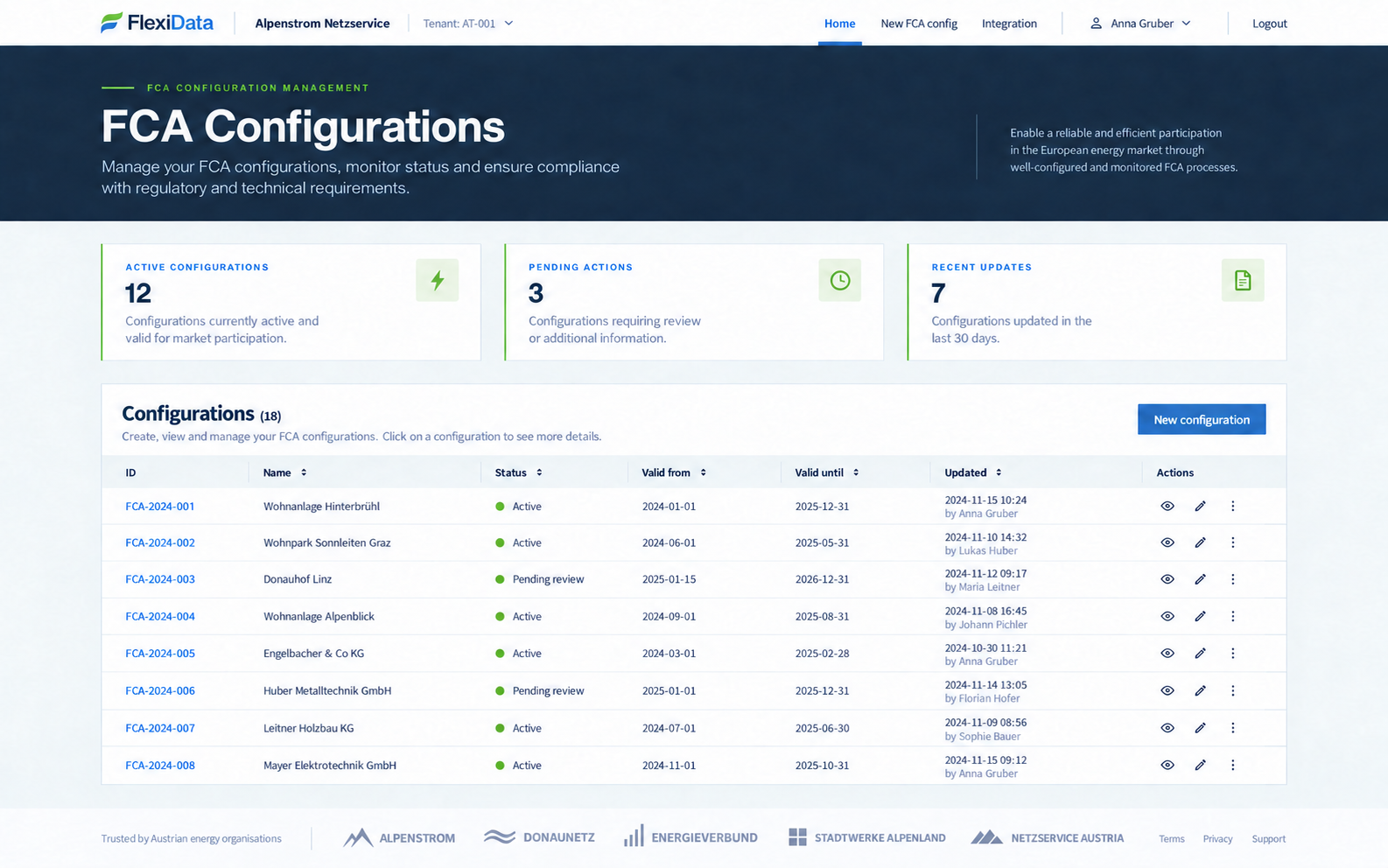
Task: Open more options for Leitner Holzbau KG
Action: (x=1232, y=728)
